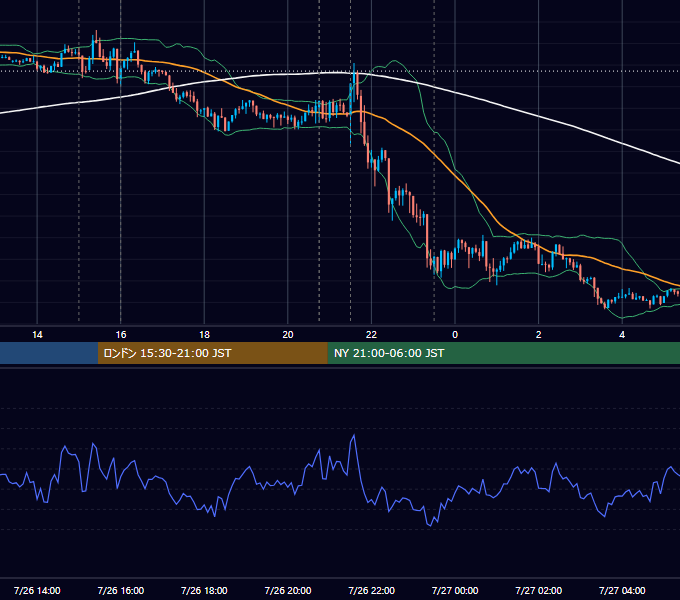The width and height of the screenshot is (680, 600).
Task: Click the oscillator's highest peak near 22:00
Action: [354, 436]
